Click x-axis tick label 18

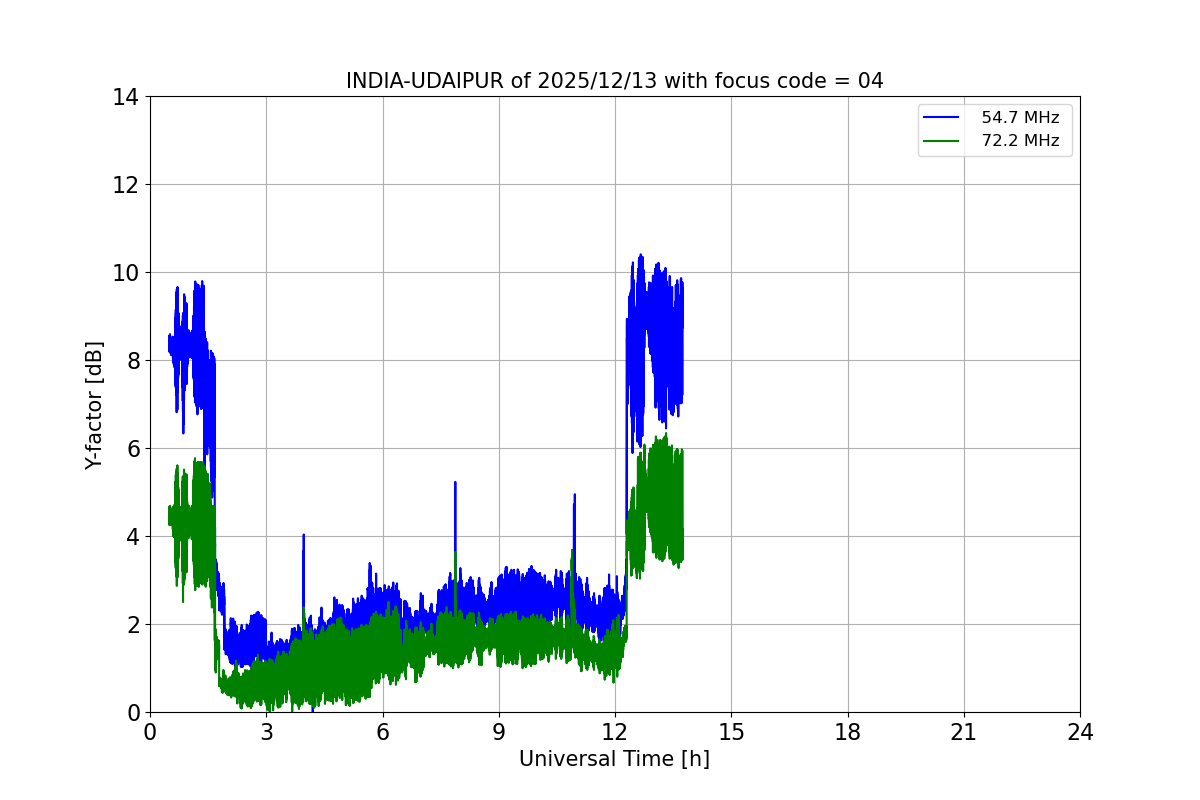(848, 732)
